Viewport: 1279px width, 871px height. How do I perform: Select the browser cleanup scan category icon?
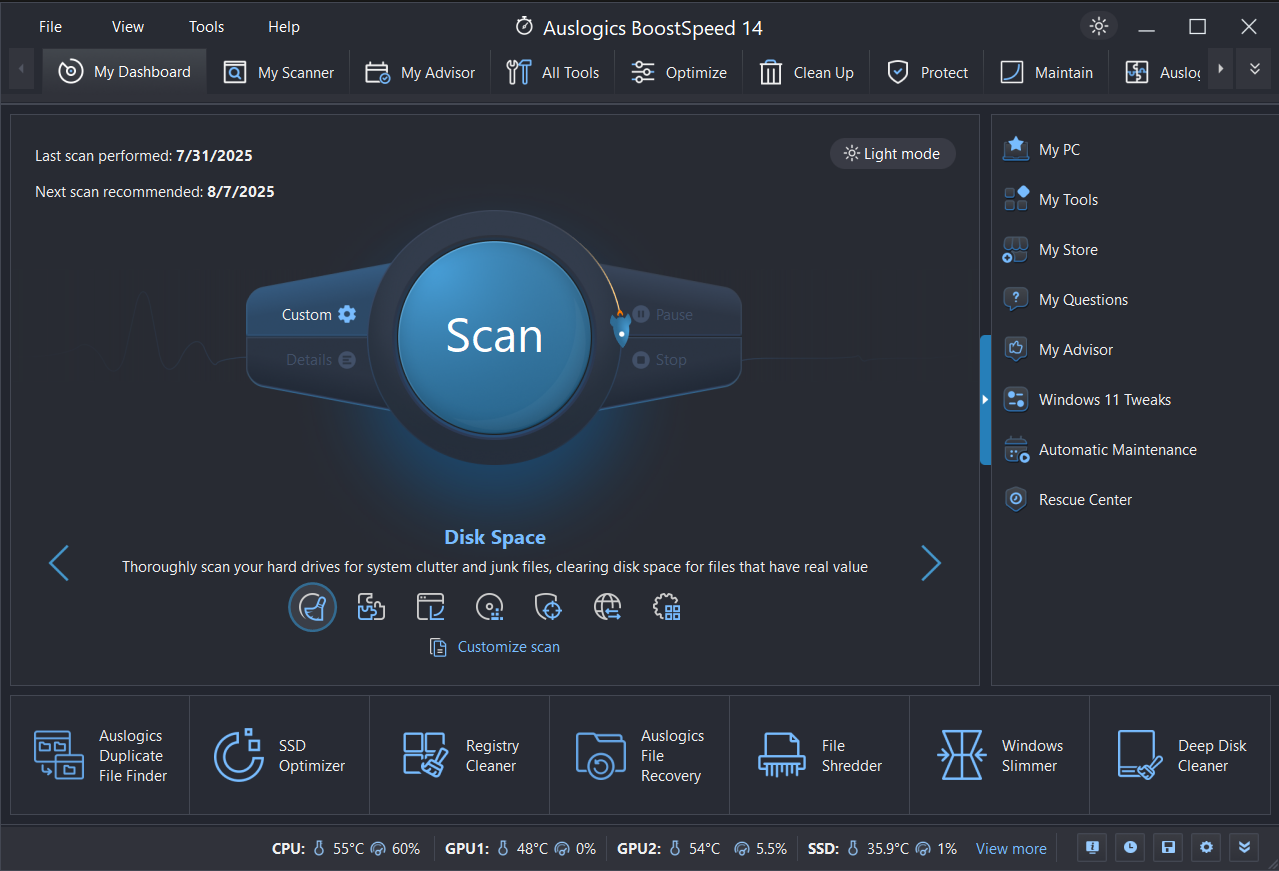(430, 607)
